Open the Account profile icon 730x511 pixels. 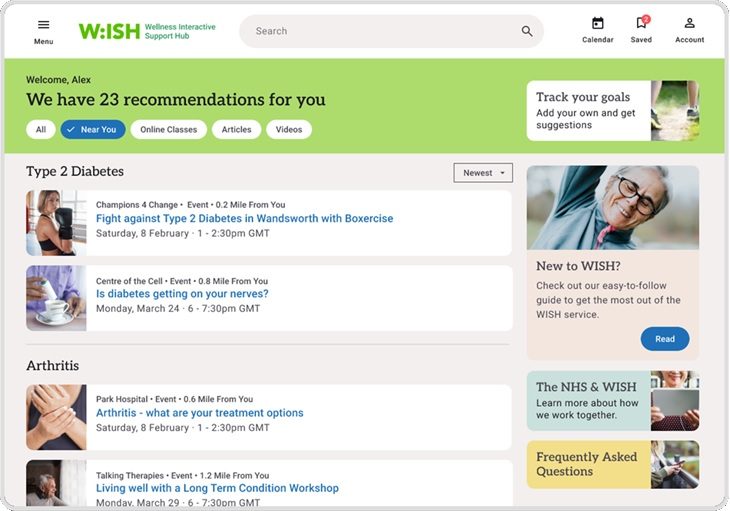[689, 24]
